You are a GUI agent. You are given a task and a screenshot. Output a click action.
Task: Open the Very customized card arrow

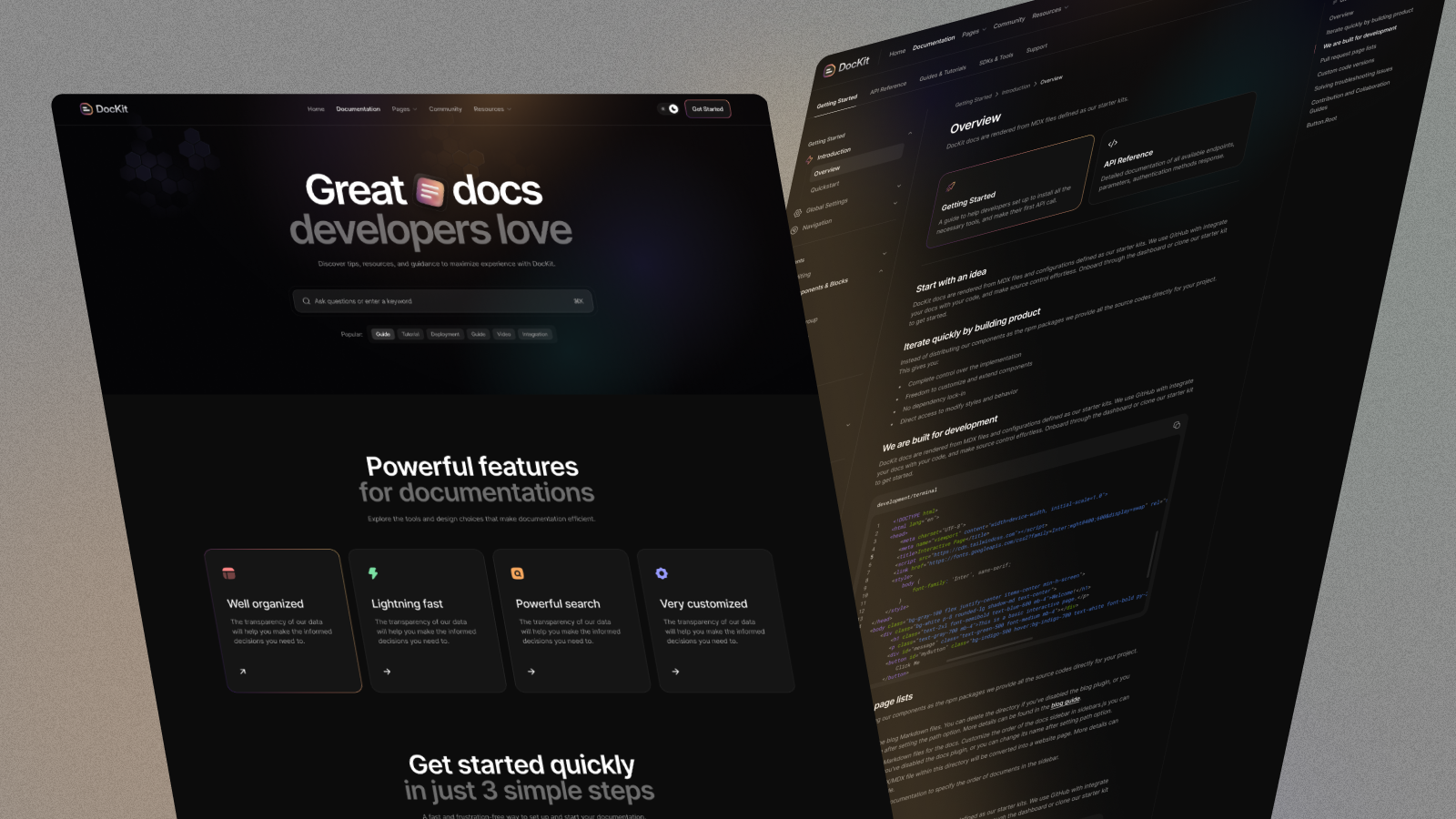tap(675, 672)
